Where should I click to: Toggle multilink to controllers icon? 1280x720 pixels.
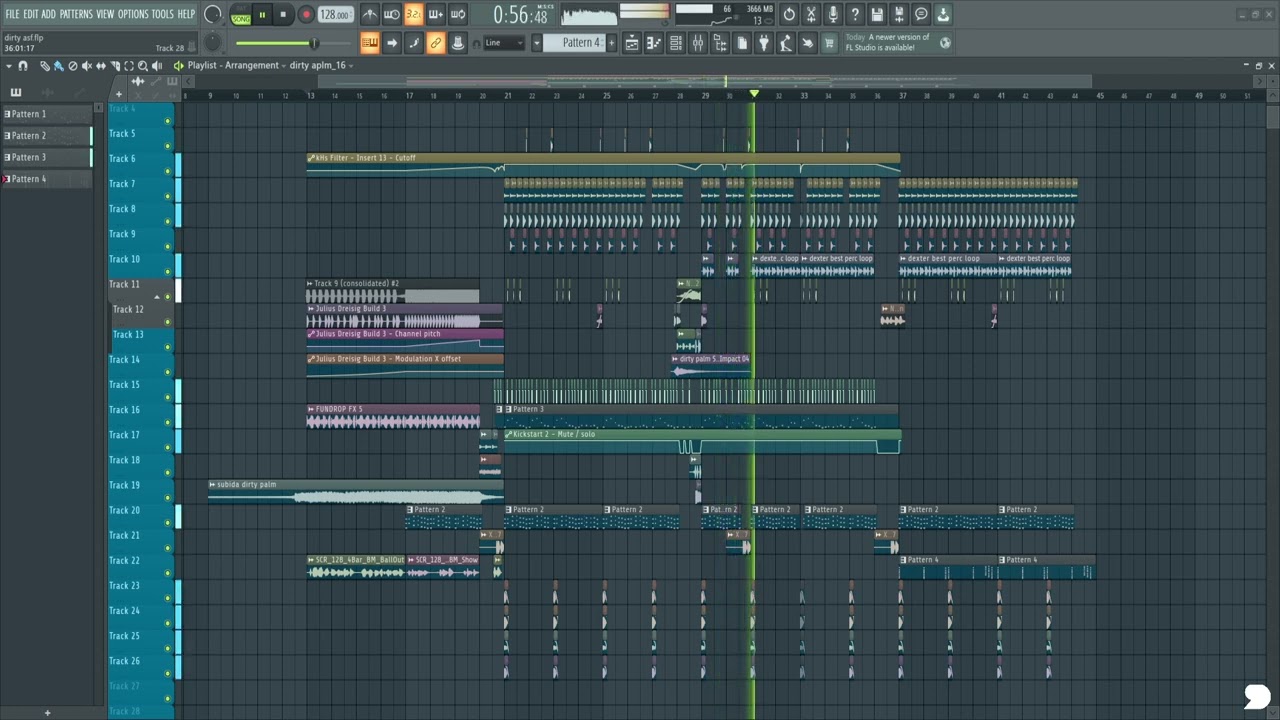click(436, 42)
